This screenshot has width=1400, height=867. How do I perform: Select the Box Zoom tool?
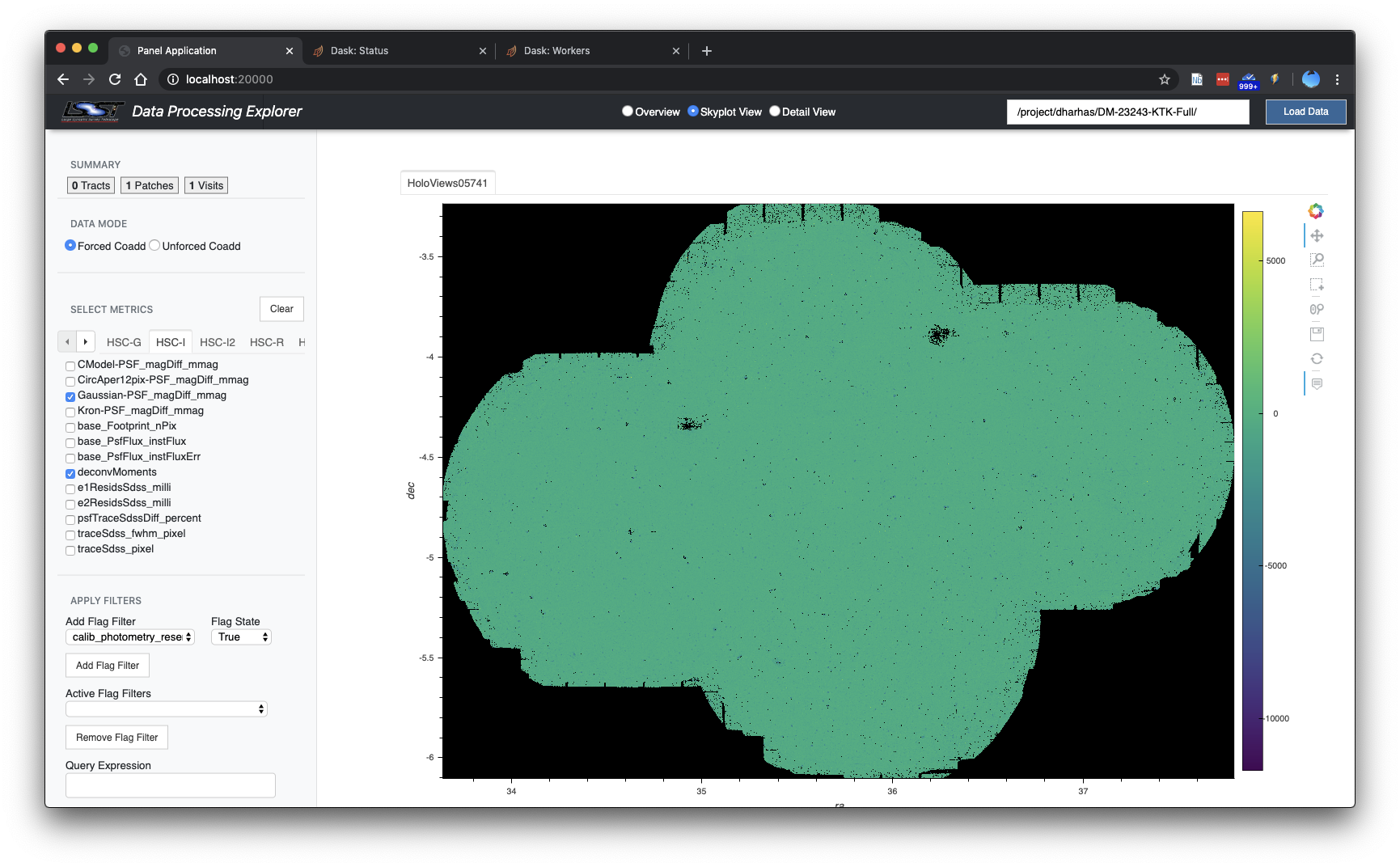tap(1318, 260)
